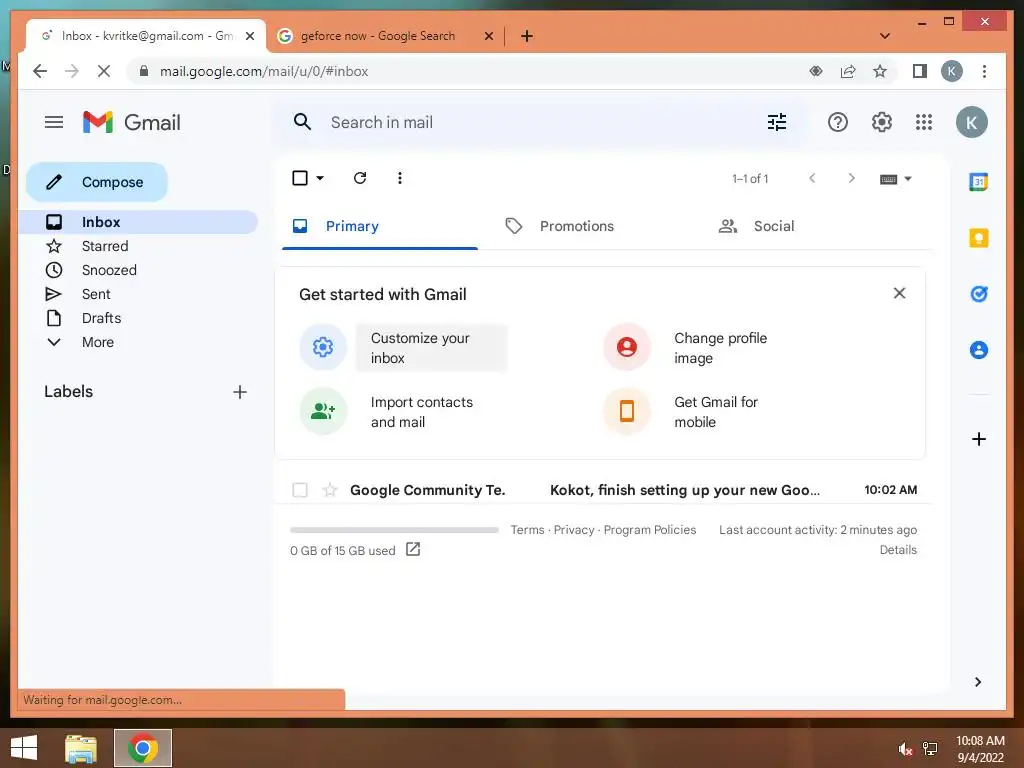This screenshot has width=1024, height=768.
Task: Open the Terms link
Action: point(527,530)
